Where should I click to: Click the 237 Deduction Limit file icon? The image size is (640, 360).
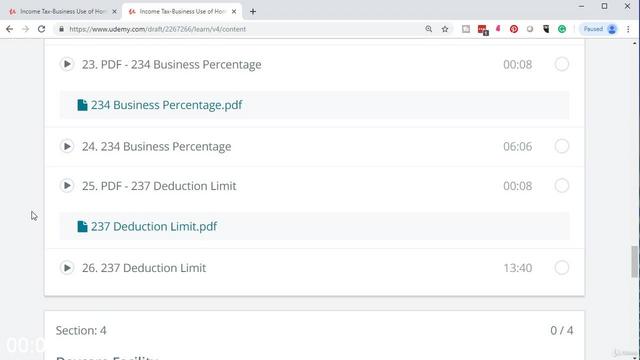(82, 226)
